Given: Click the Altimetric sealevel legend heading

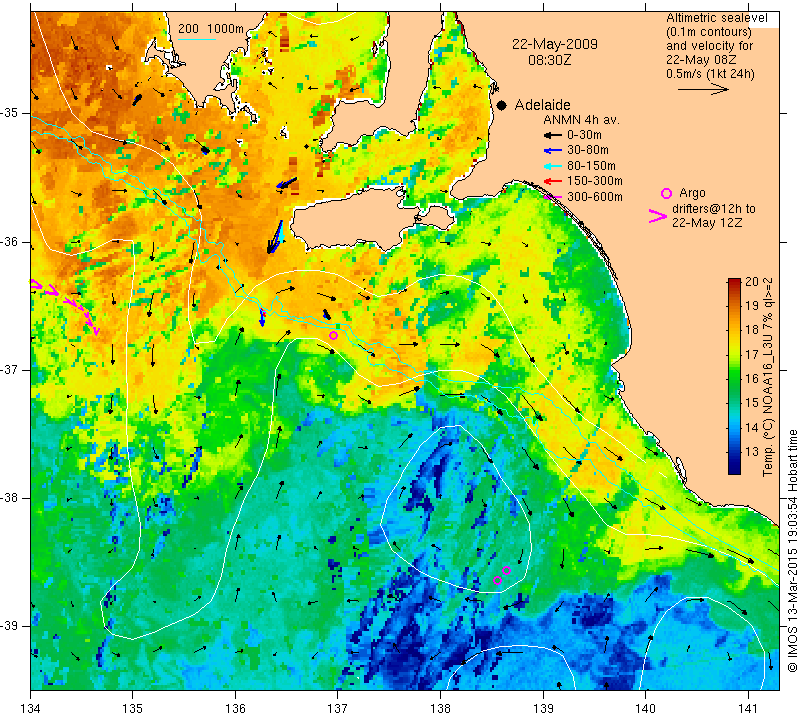Looking at the screenshot, I should 716,18.
